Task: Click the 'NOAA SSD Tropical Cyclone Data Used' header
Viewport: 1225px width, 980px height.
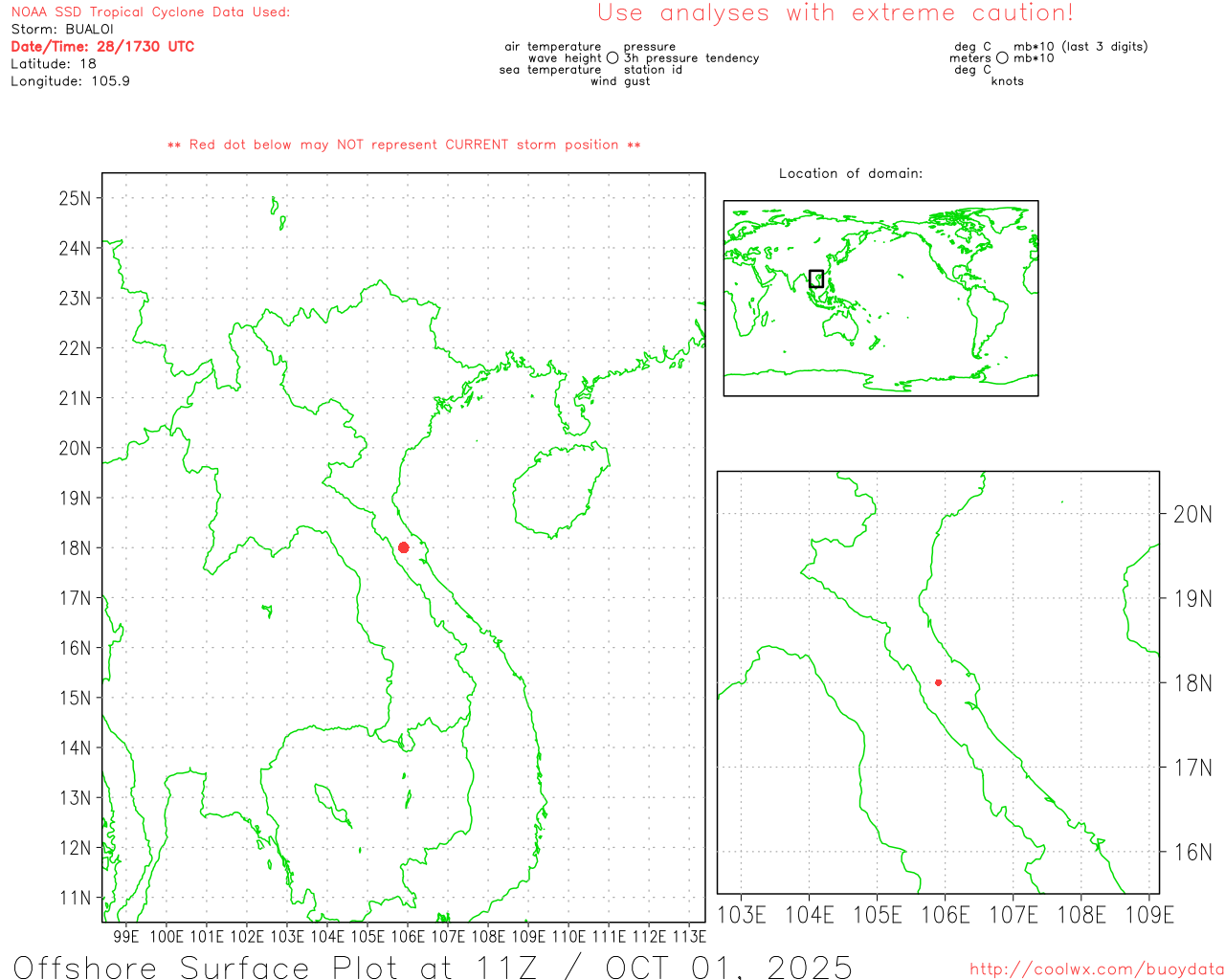Action: (150, 12)
